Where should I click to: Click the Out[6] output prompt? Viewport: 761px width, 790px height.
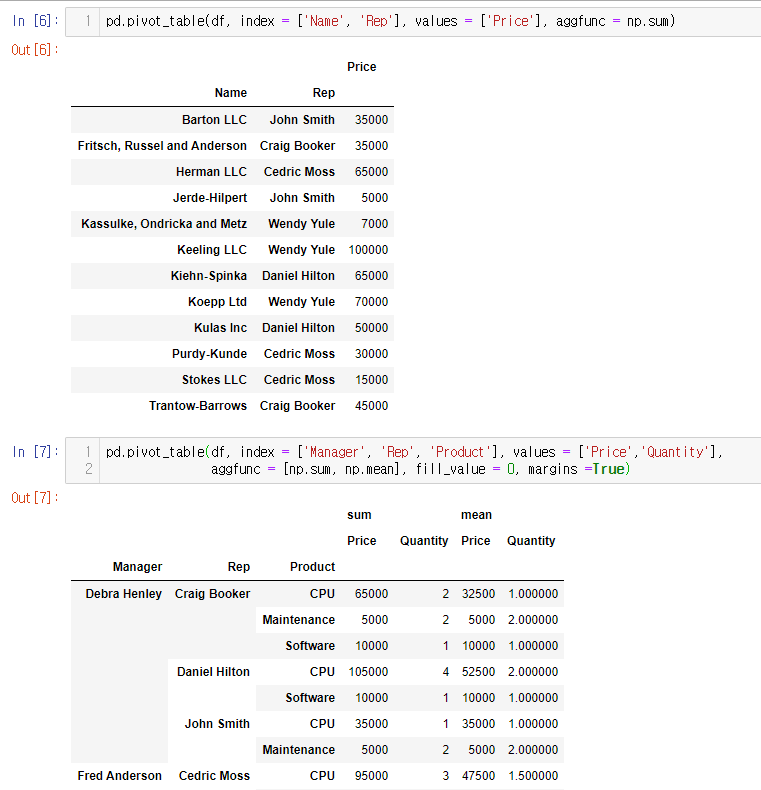pos(35,50)
